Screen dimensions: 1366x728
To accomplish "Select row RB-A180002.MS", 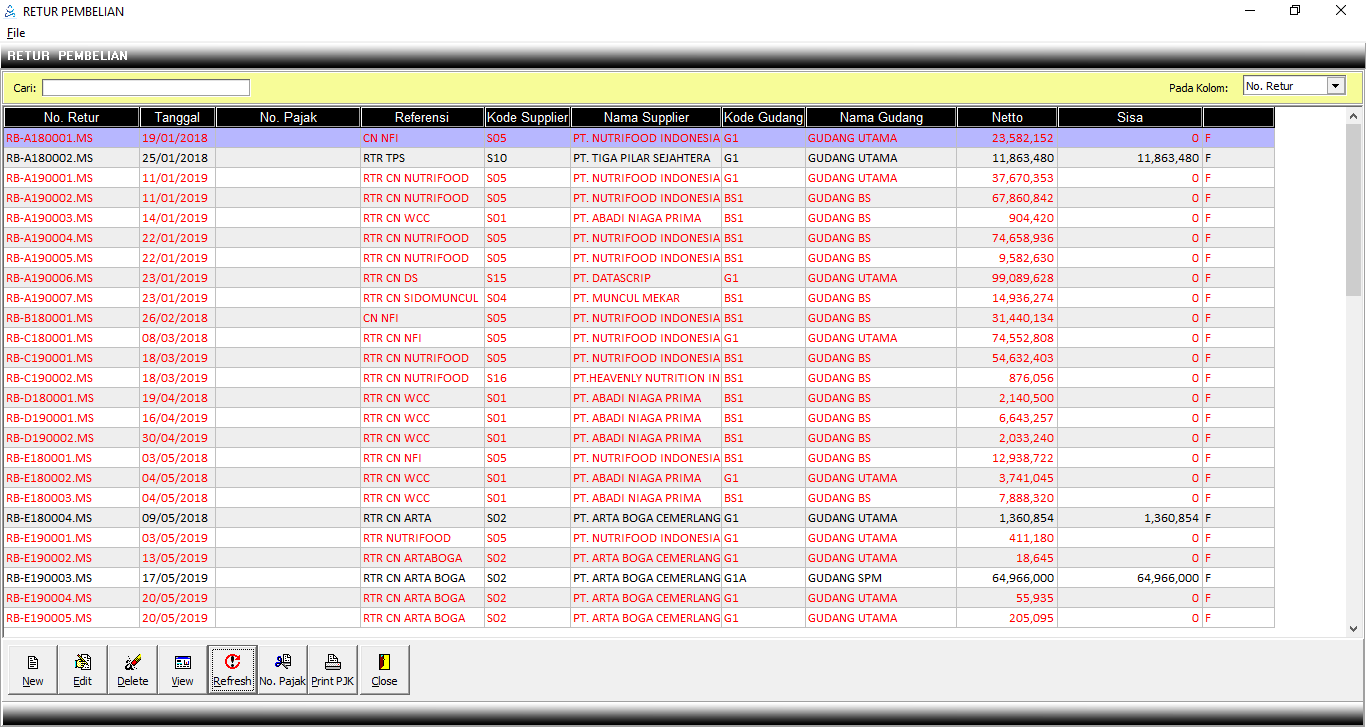I will click(x=50, y=158).
